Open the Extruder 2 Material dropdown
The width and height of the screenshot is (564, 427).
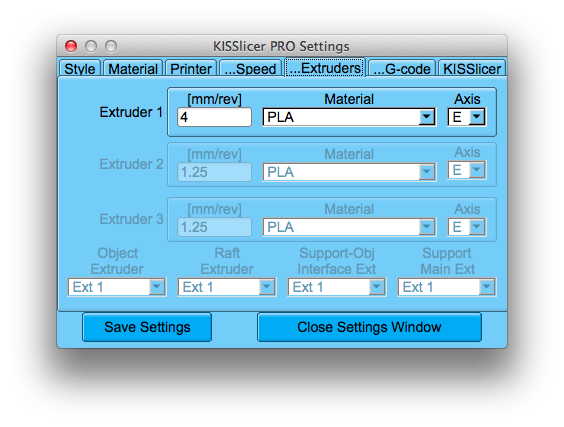[x=349, y=172]
